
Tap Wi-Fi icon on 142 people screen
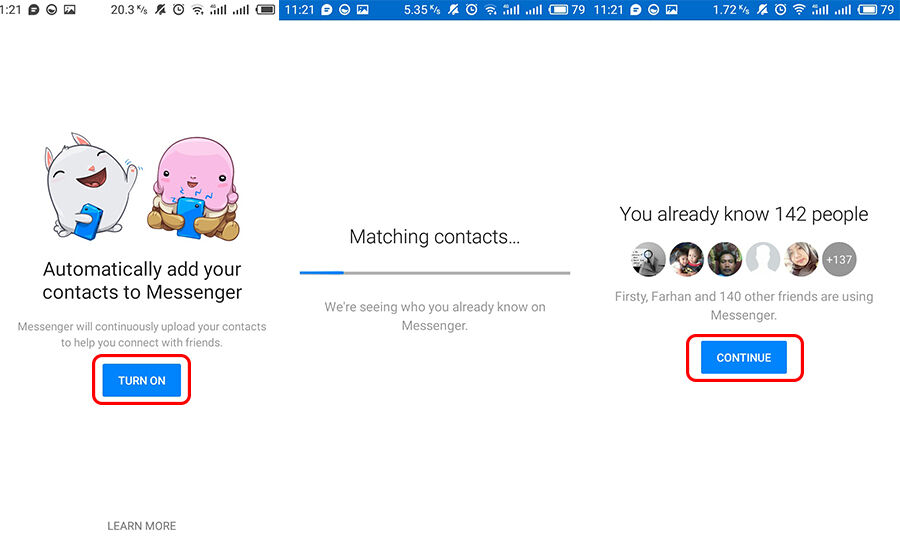(x=800, y=10)
